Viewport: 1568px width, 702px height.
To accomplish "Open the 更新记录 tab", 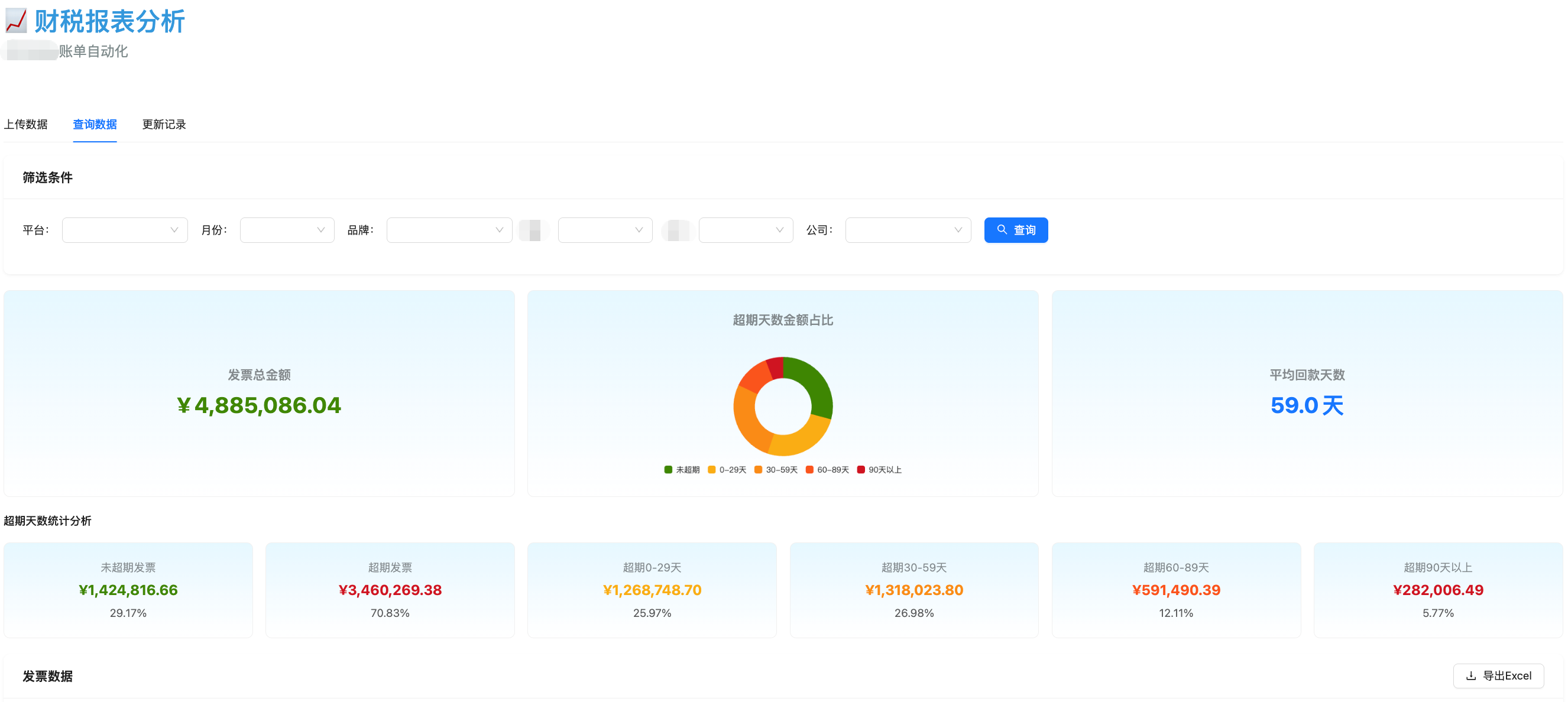I will tap(164, 124).
